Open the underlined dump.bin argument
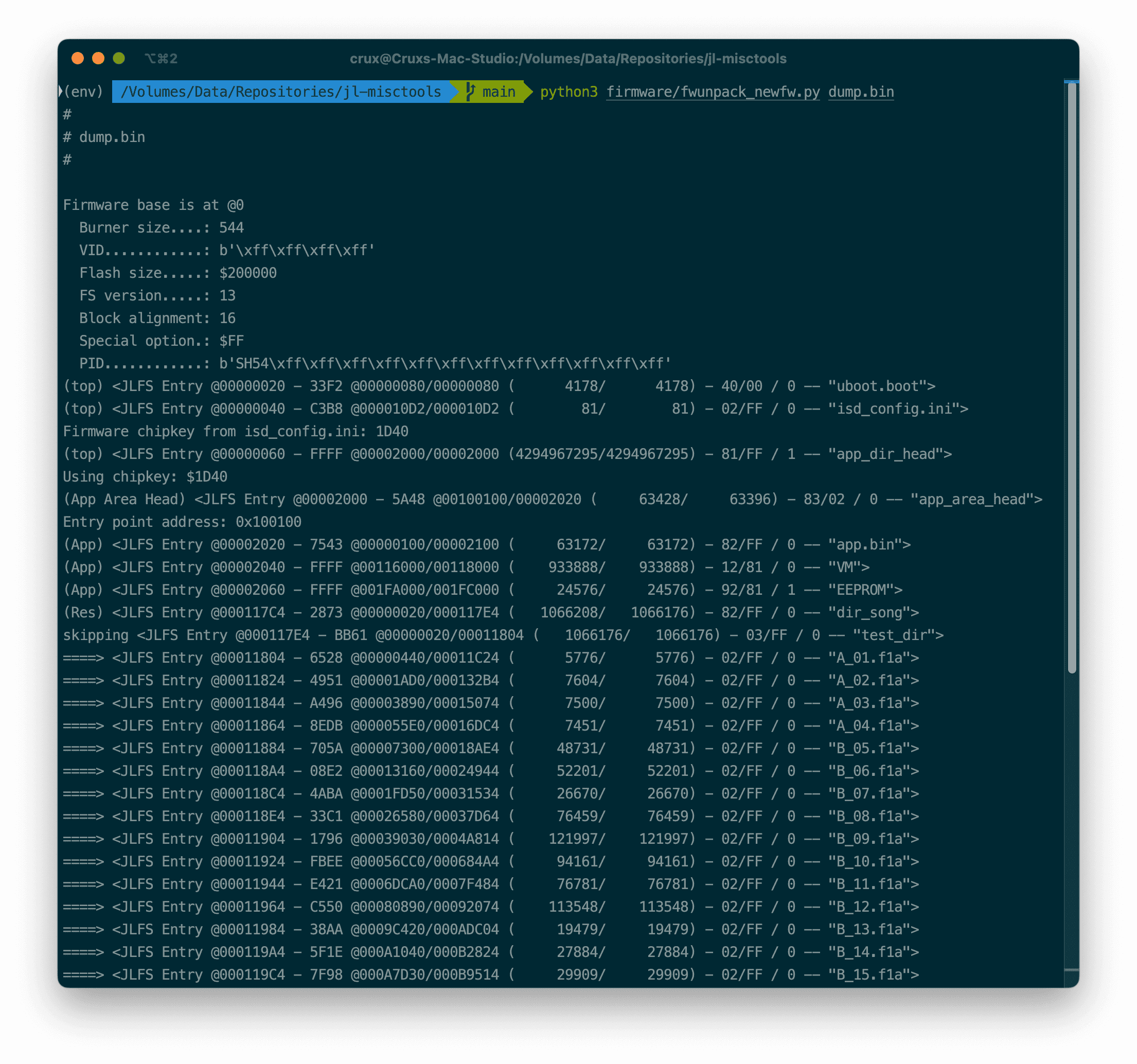This screenshot has height=1064, width=1137. tap(861, 92)
